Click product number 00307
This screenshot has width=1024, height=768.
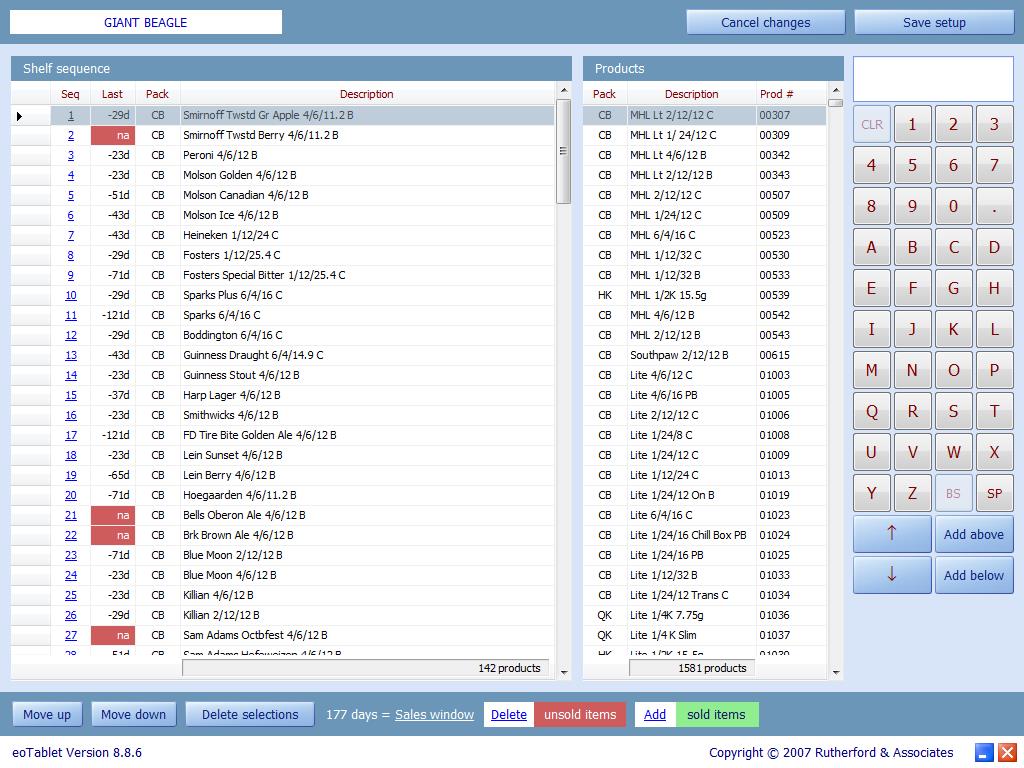pos(775,115)
